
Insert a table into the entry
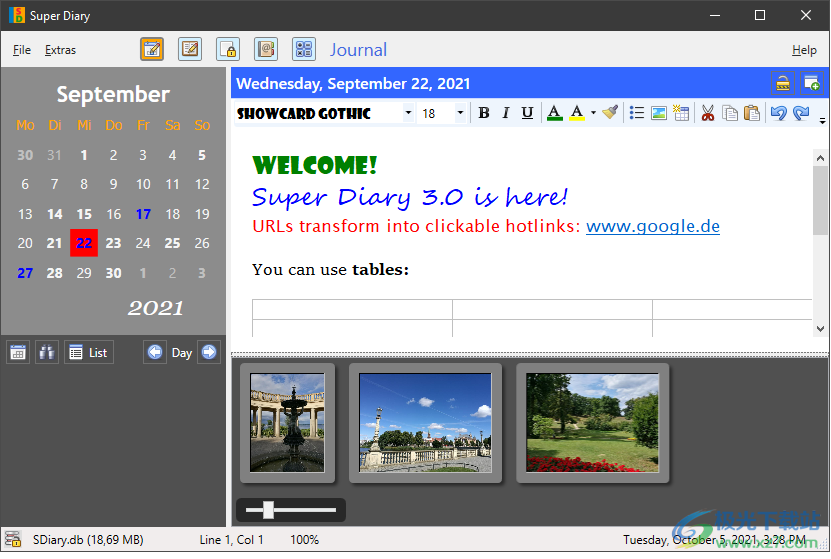click(681, 113)
